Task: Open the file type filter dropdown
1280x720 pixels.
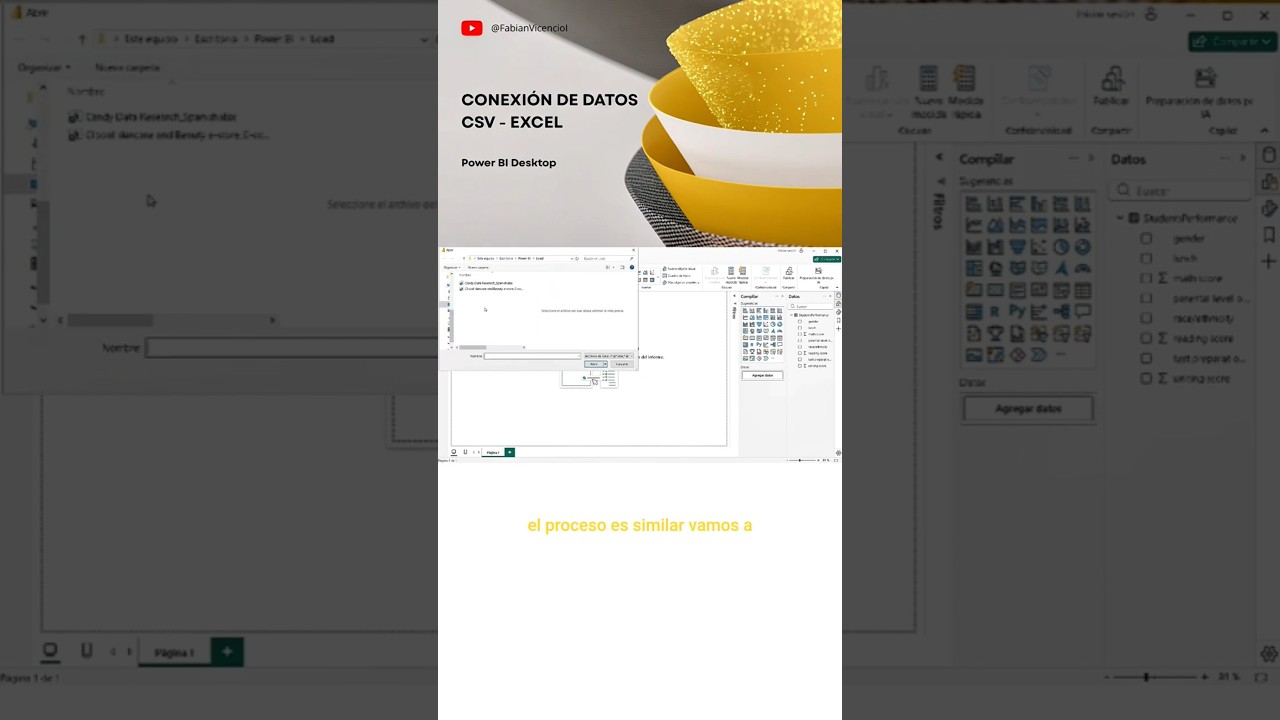Action: pyautogui.click(x=609, y=356)
